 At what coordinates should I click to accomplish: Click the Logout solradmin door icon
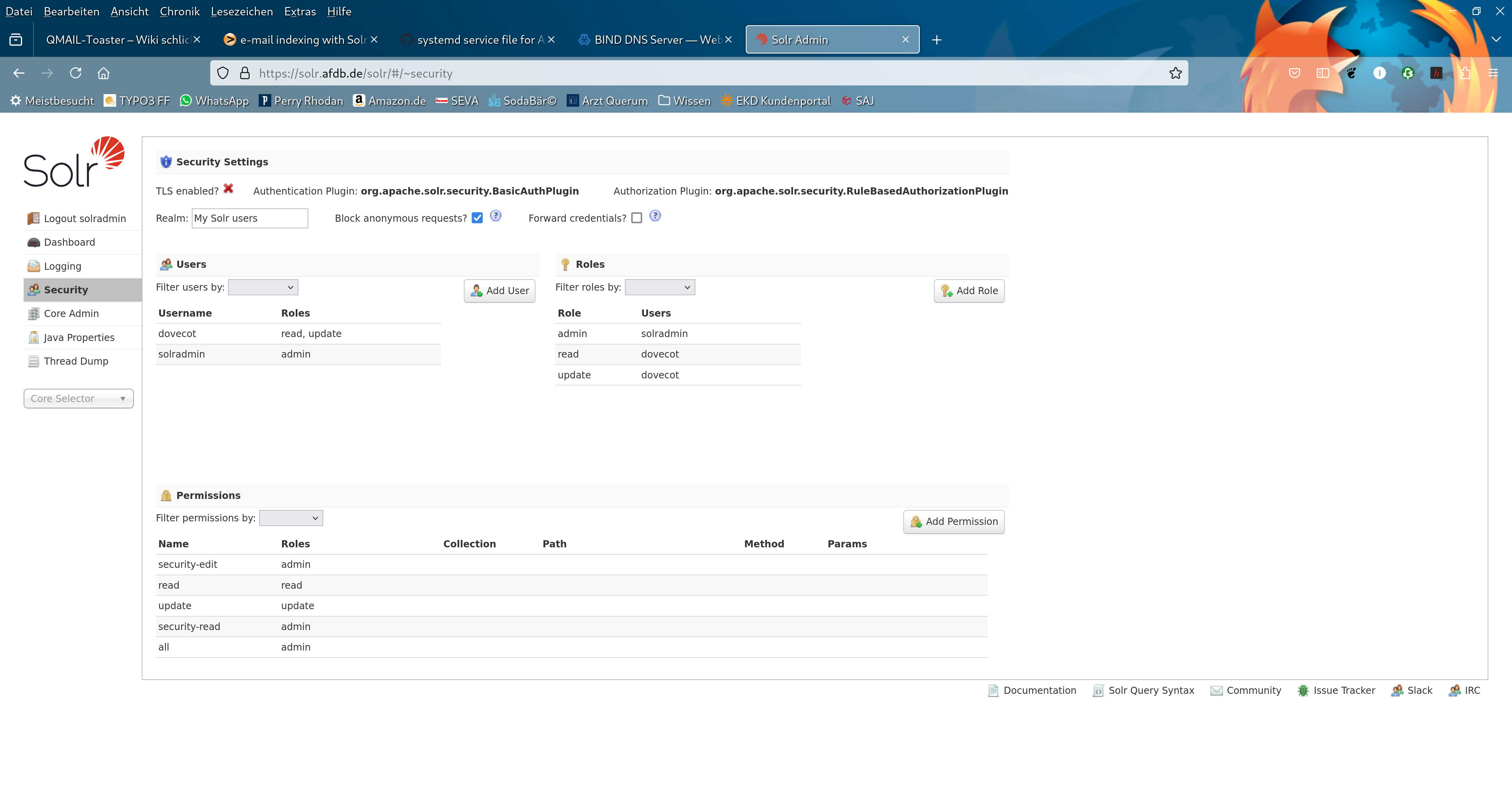click(33, 218)
